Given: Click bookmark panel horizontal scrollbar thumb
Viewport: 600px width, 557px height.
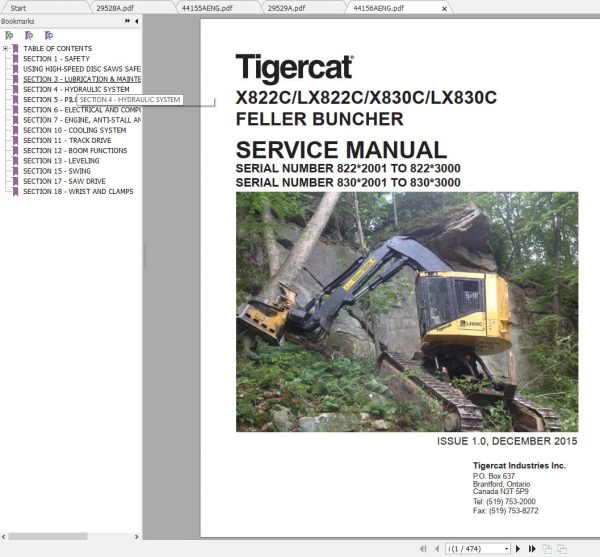Looking at the screenshot, I should (48, 537).
